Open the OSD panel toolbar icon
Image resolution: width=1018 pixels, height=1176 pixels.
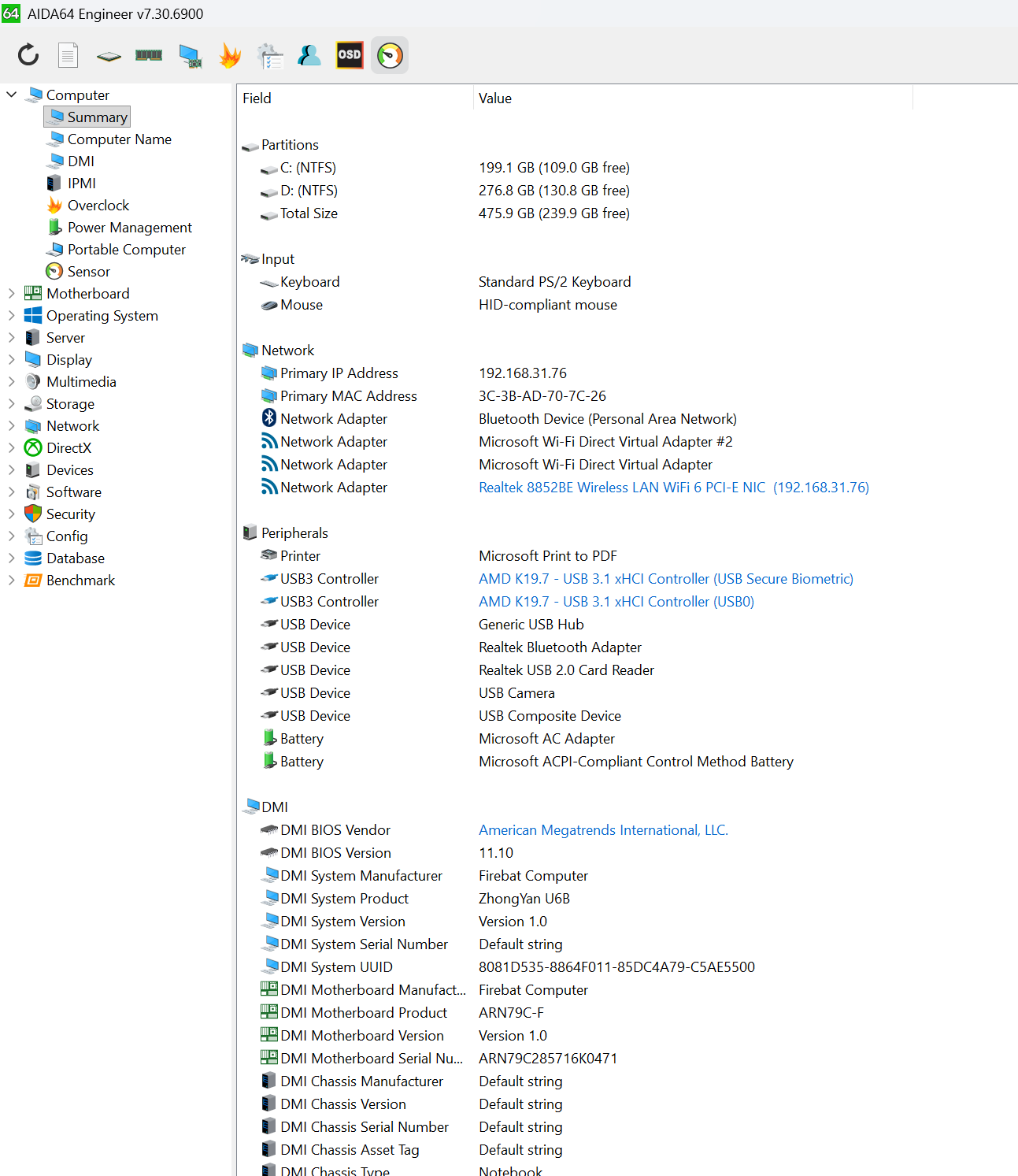(350, 55)
